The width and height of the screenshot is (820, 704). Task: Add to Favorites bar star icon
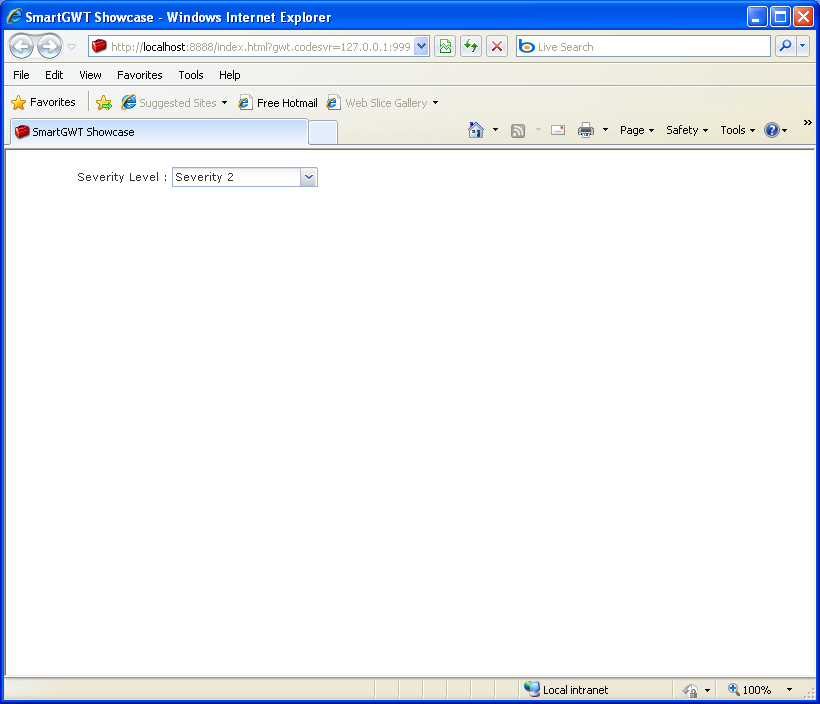(104, 103)
